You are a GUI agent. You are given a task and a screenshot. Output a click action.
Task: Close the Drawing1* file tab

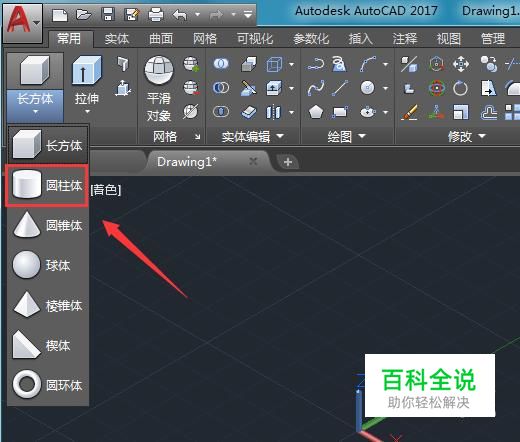click(253, 162)
